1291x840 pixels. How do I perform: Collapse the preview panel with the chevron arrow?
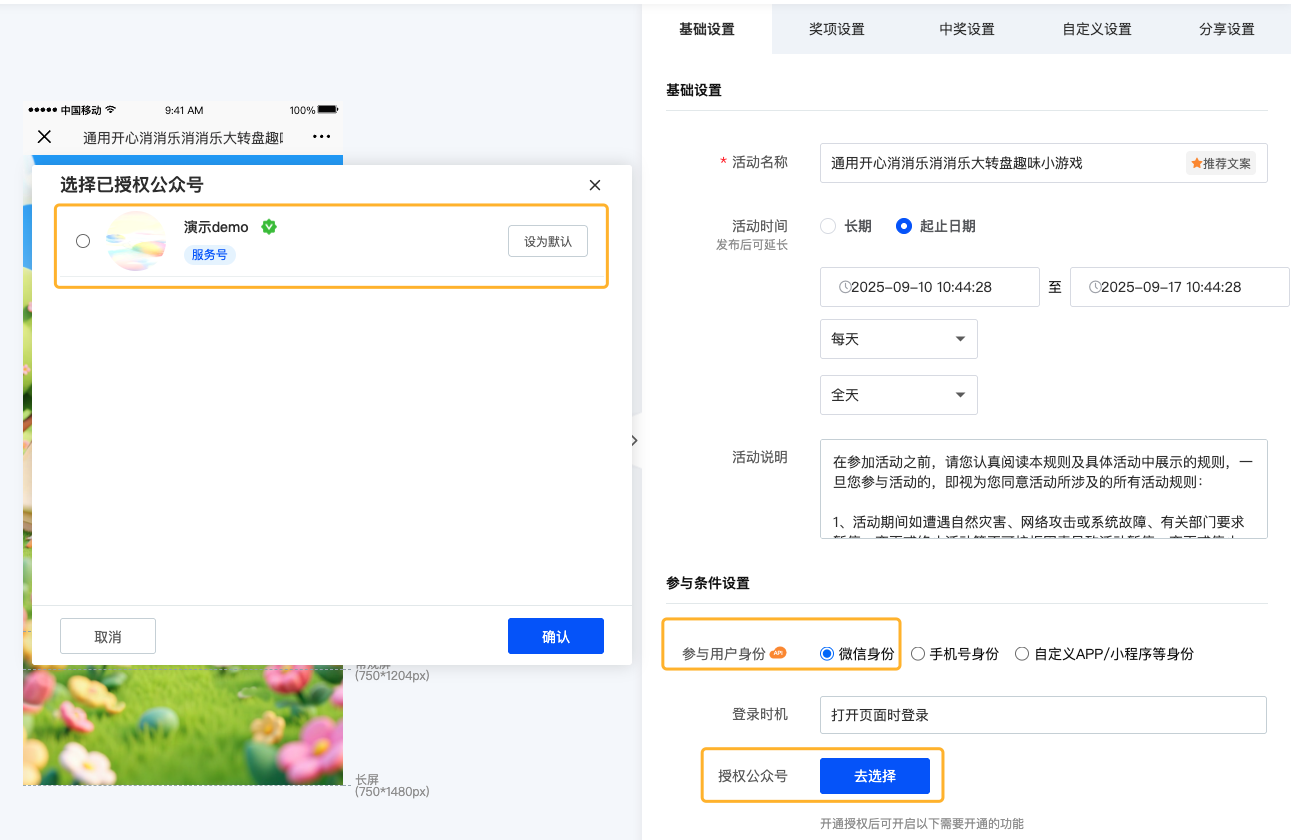[634, 440]
